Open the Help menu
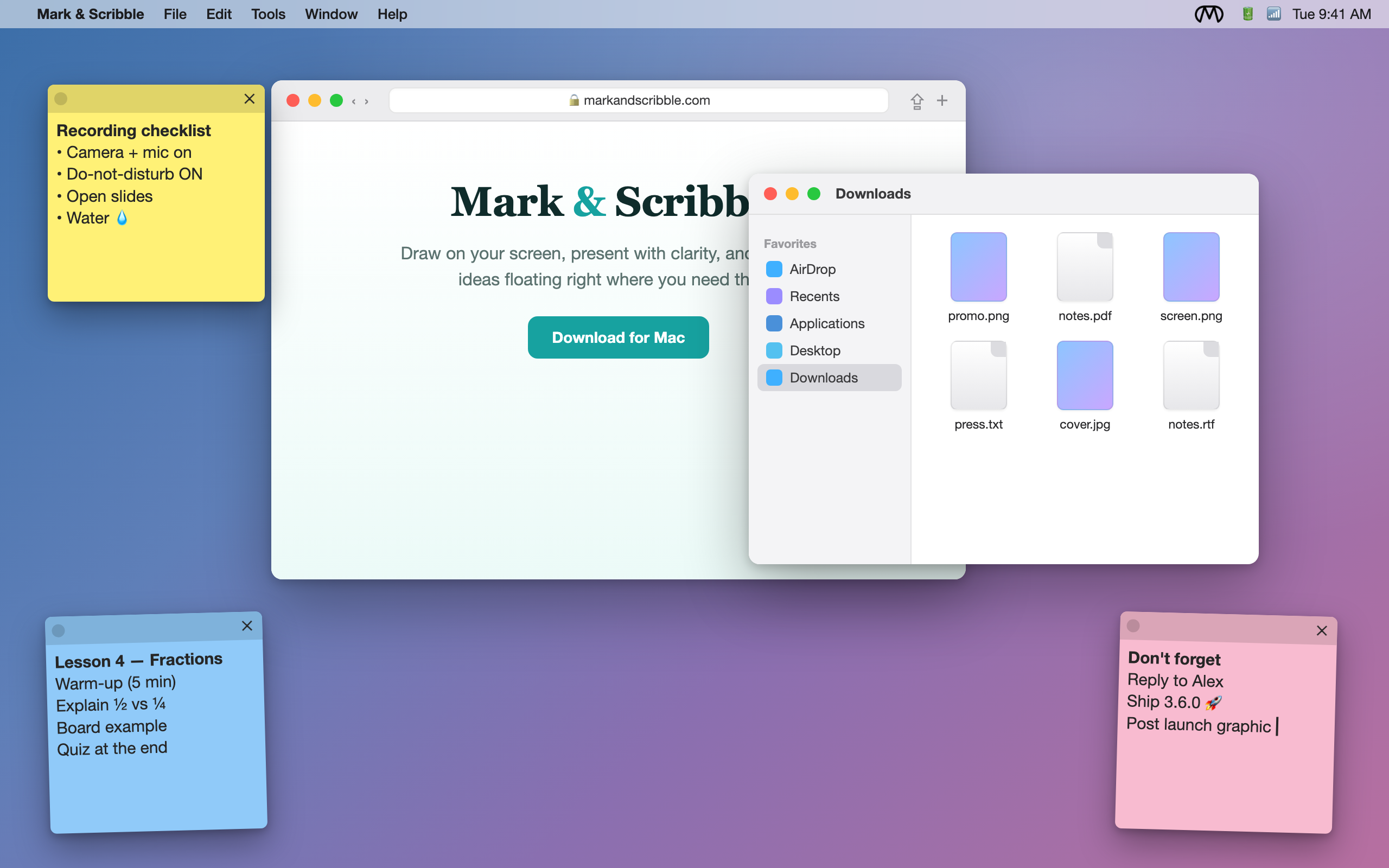The height and width of the screenshot is (868, 1389). pos(392,14)
